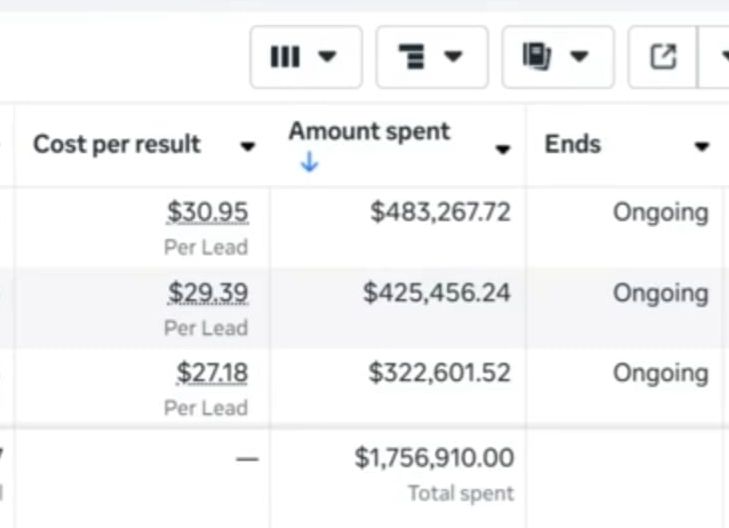The width and height of the screenshot is (729, 528).
Task: Open the $30.95 cost per lead link
Action: click(207, 212)
